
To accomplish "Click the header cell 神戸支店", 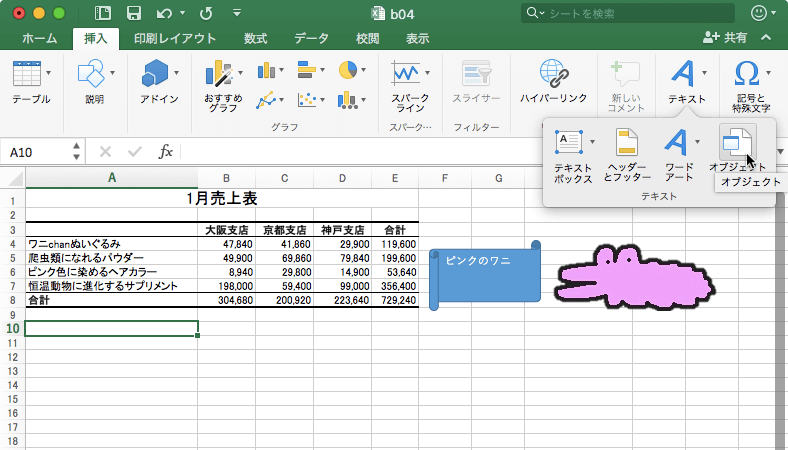I will tap(343, 230).
